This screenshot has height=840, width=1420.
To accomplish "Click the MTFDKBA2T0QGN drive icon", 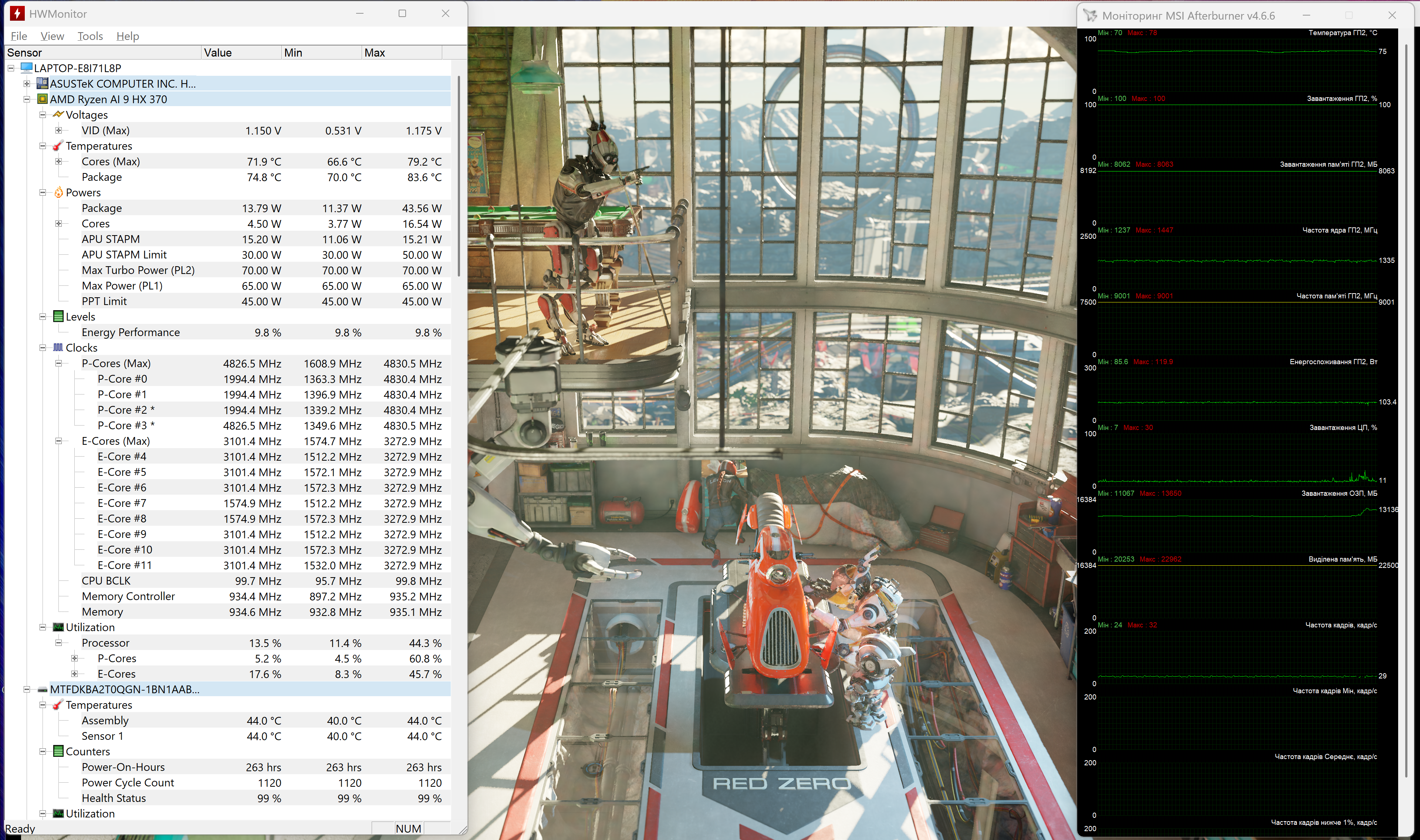I will point(42,690).
